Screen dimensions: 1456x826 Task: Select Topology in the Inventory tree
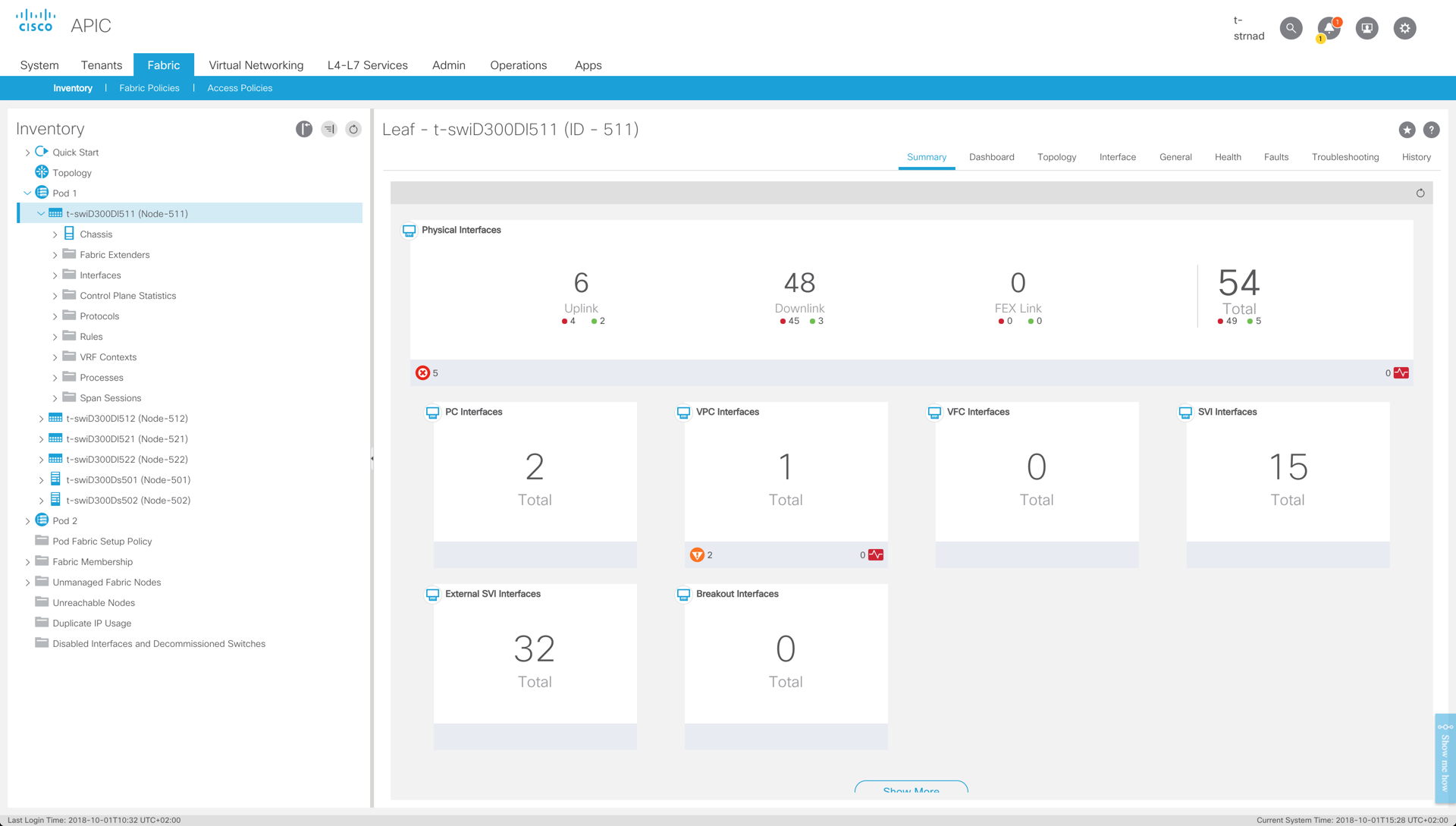tap(72, 173)
